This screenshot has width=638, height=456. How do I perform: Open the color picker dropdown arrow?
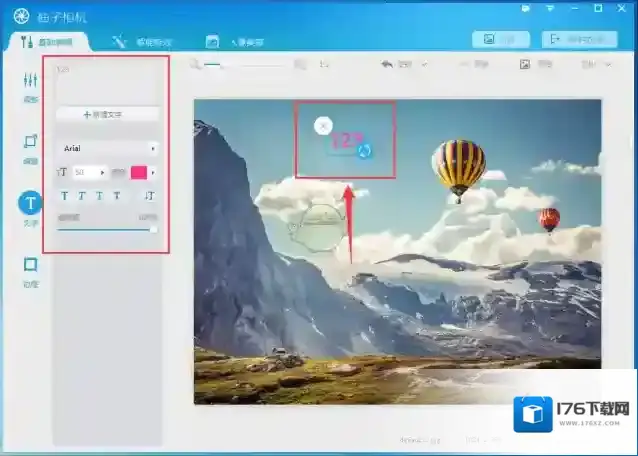click(x=153, y=173)
